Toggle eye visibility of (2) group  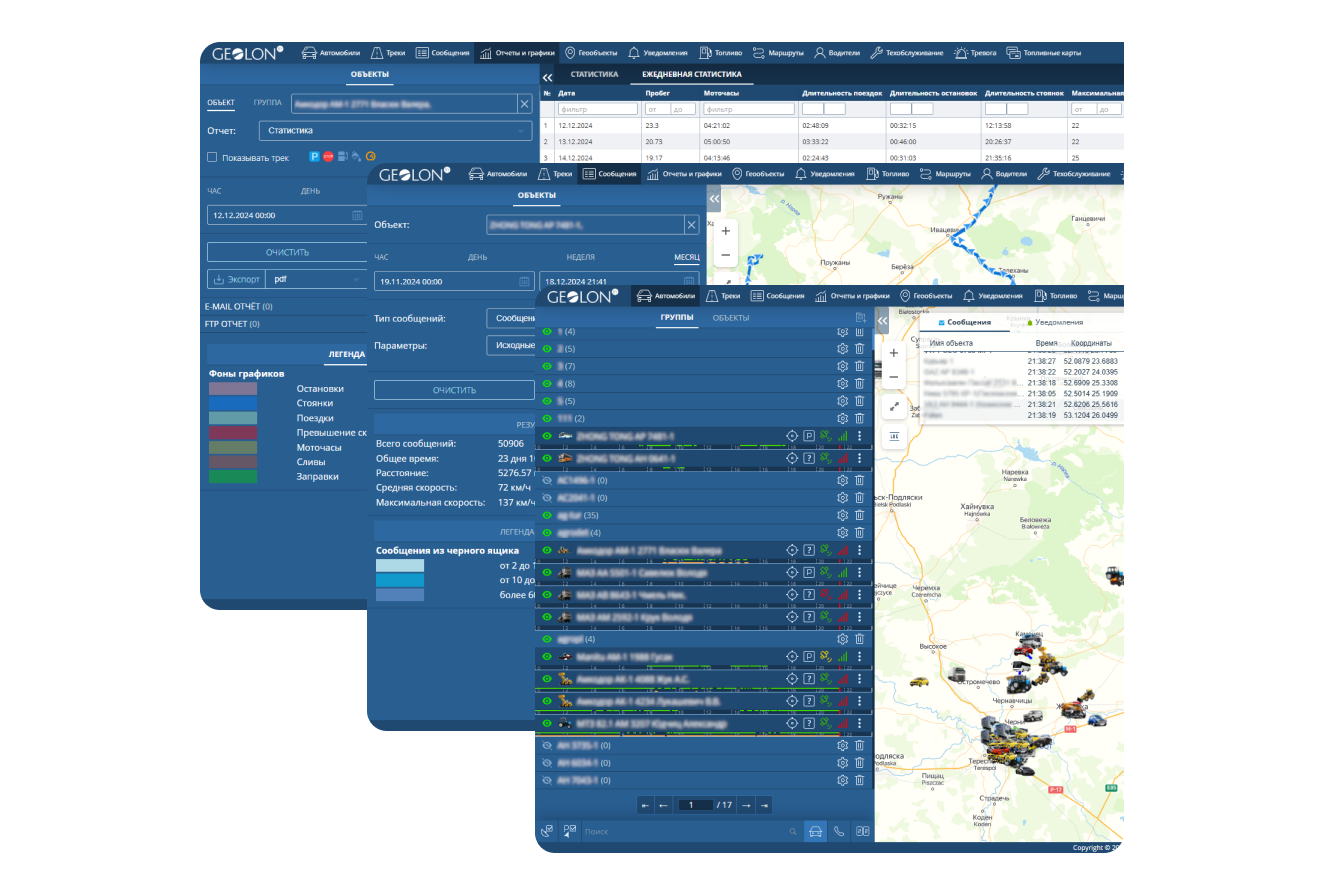tap(547, 418)
